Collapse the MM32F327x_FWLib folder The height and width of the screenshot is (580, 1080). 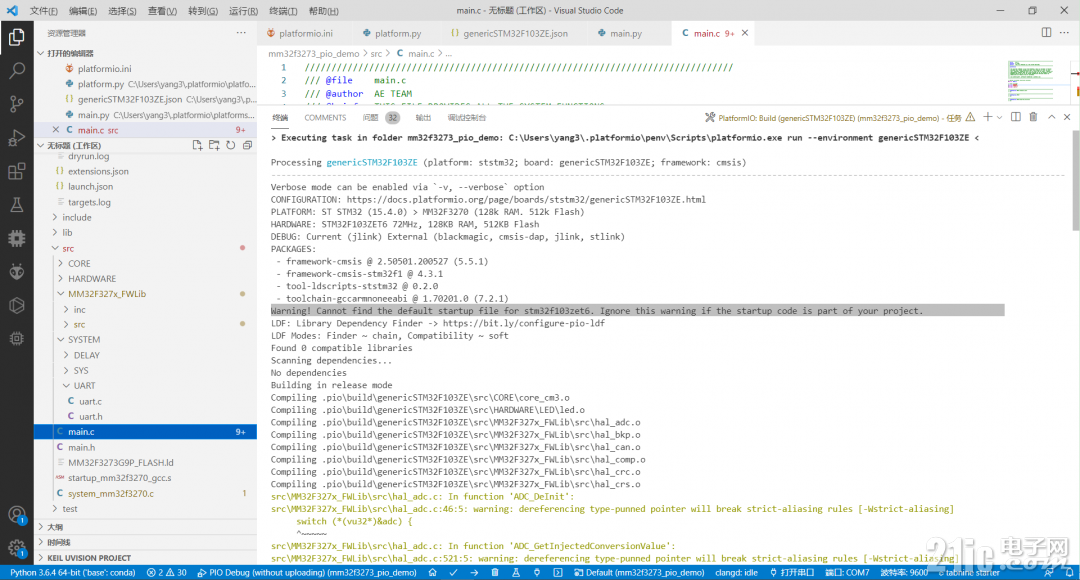(x=61, y=294)
